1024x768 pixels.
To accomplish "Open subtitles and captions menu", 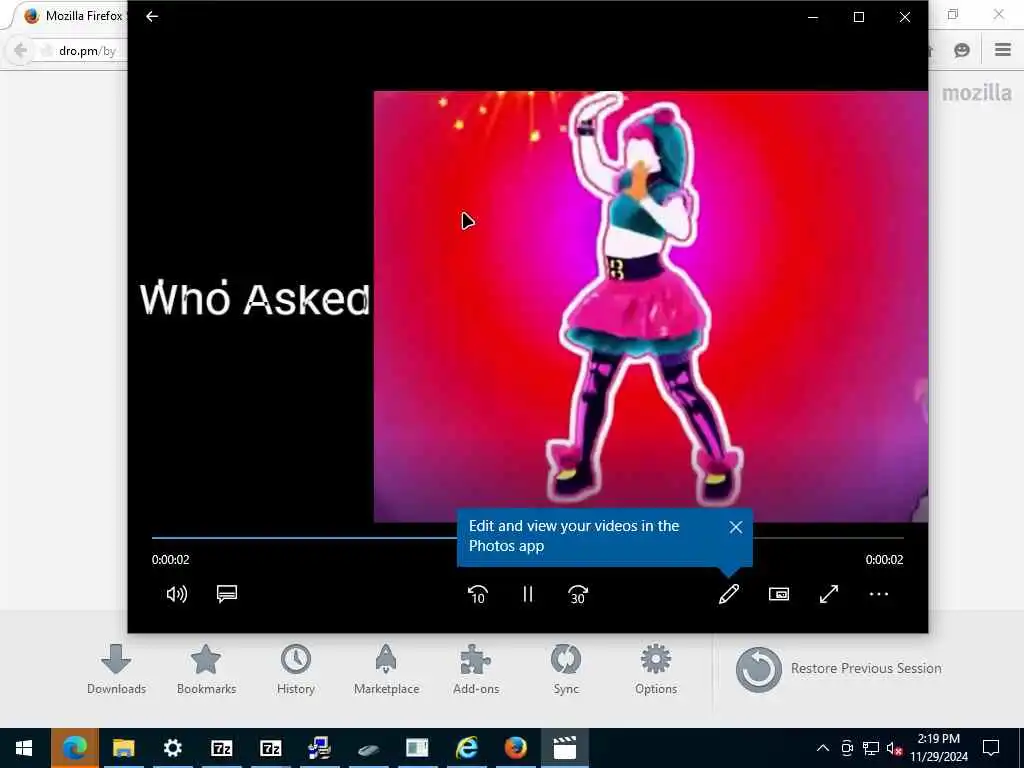I will (227, 594).
